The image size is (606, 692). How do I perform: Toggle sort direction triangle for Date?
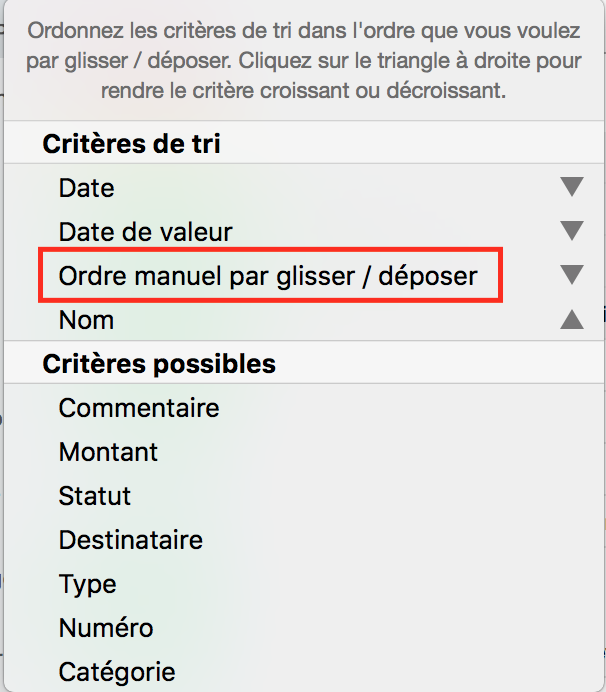tap(571, 187)
